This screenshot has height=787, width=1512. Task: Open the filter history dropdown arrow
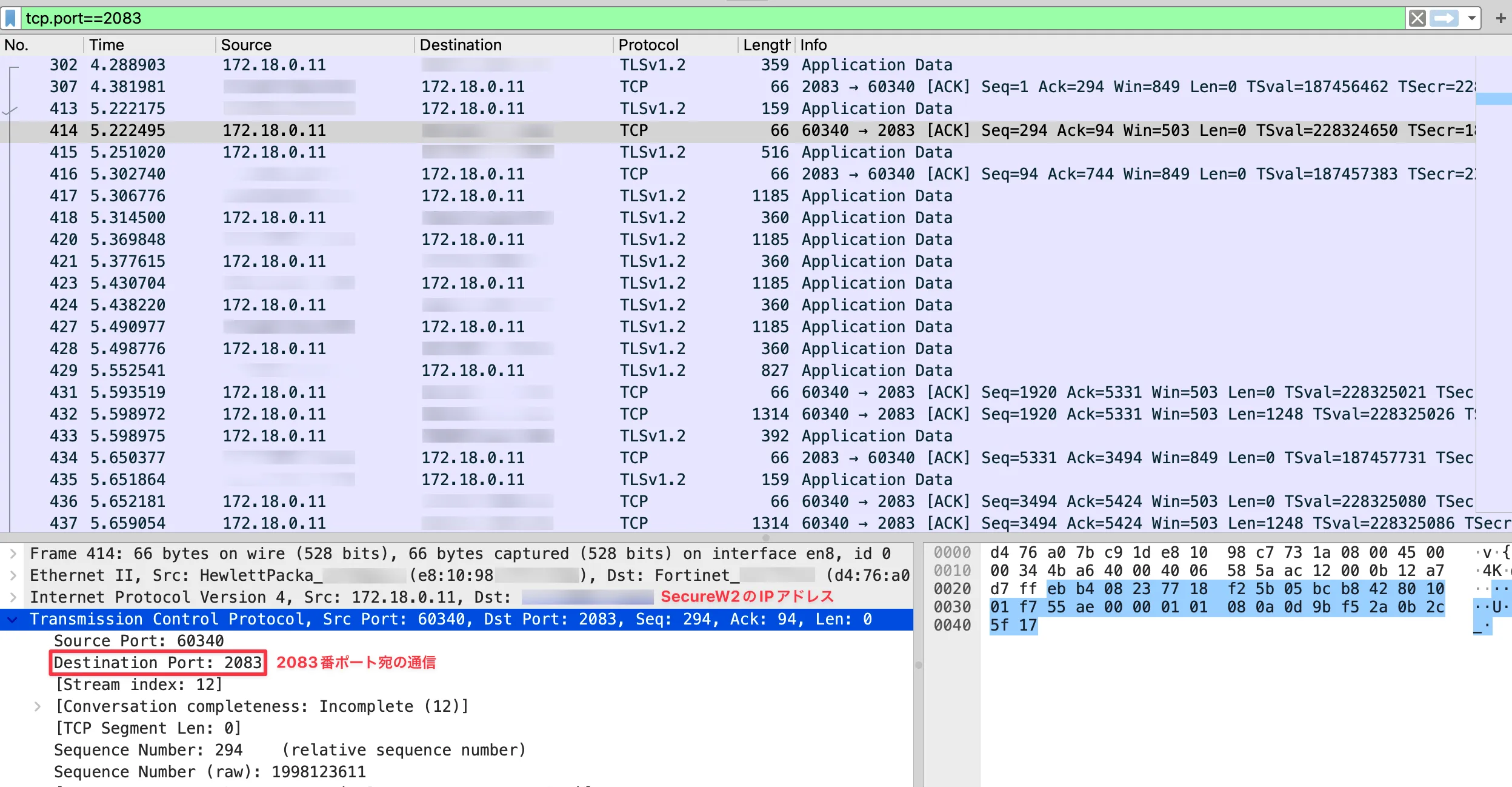[x=1471, y=18]
